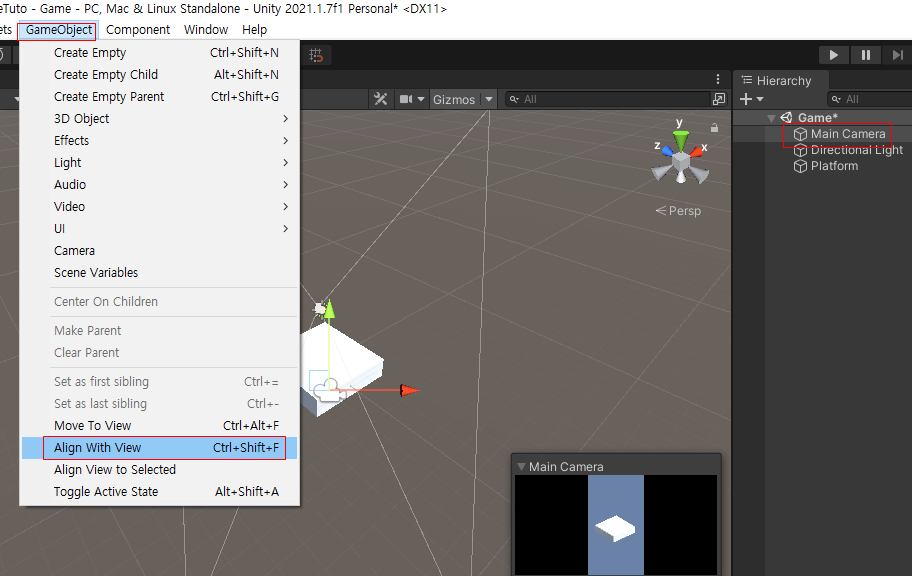The width and height of the screenshot is (912, 576).
Task: Toggle Persp projection label
Action: (x=678, y=211)
